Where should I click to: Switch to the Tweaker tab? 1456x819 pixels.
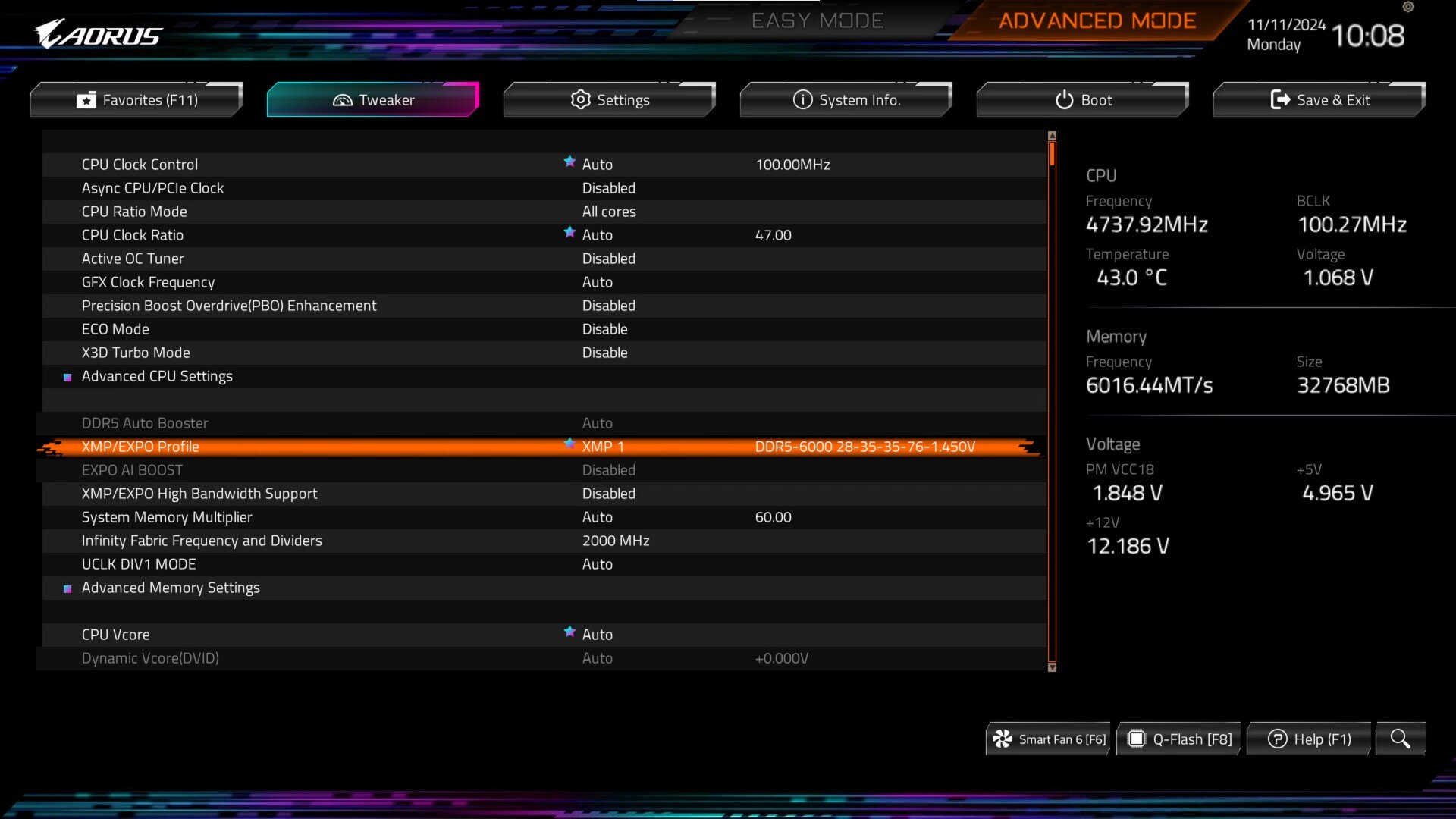(373, 99)
